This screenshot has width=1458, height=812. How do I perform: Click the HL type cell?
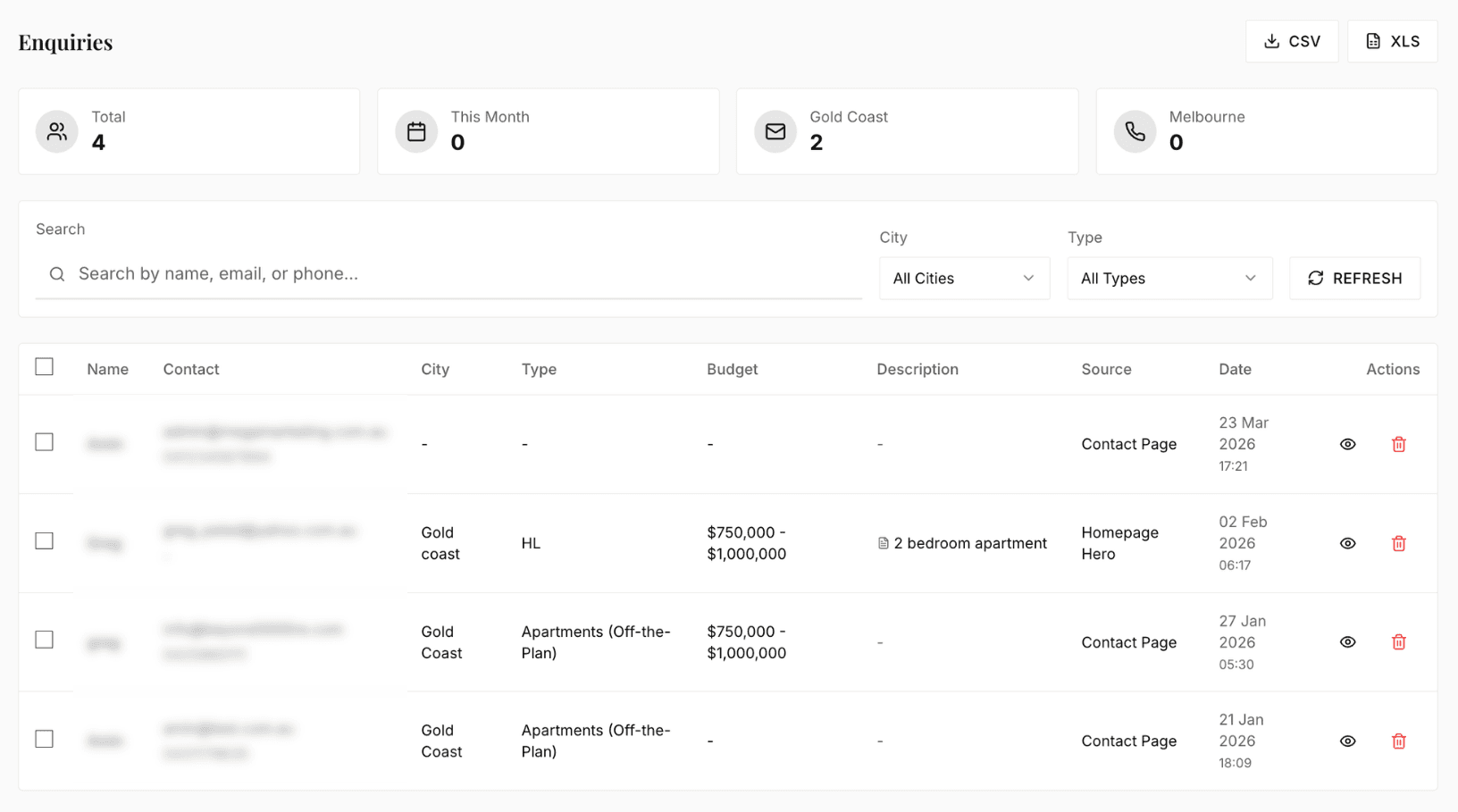pos(531,543)
